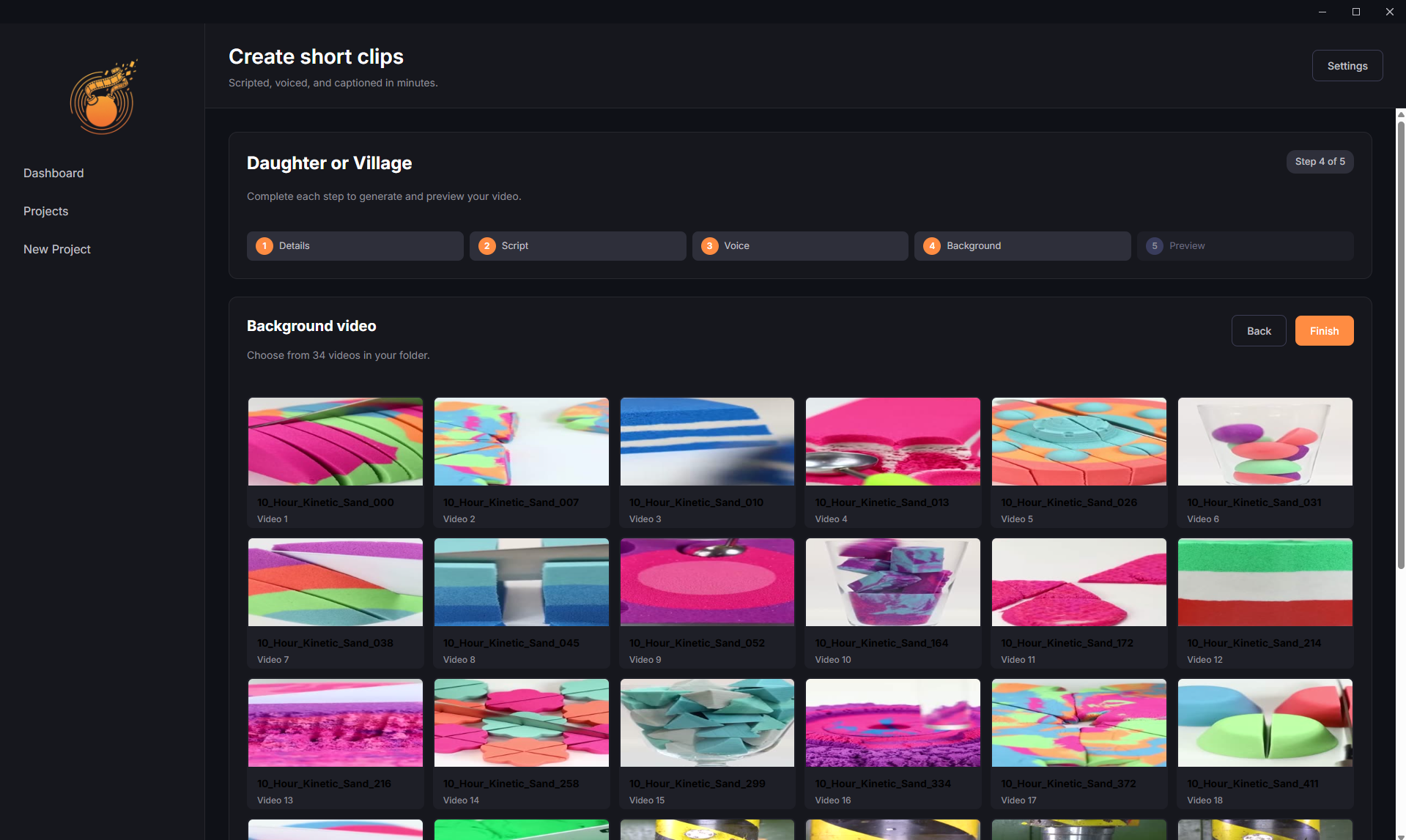Click the app logo in the sidebar

tap(103, 96)
